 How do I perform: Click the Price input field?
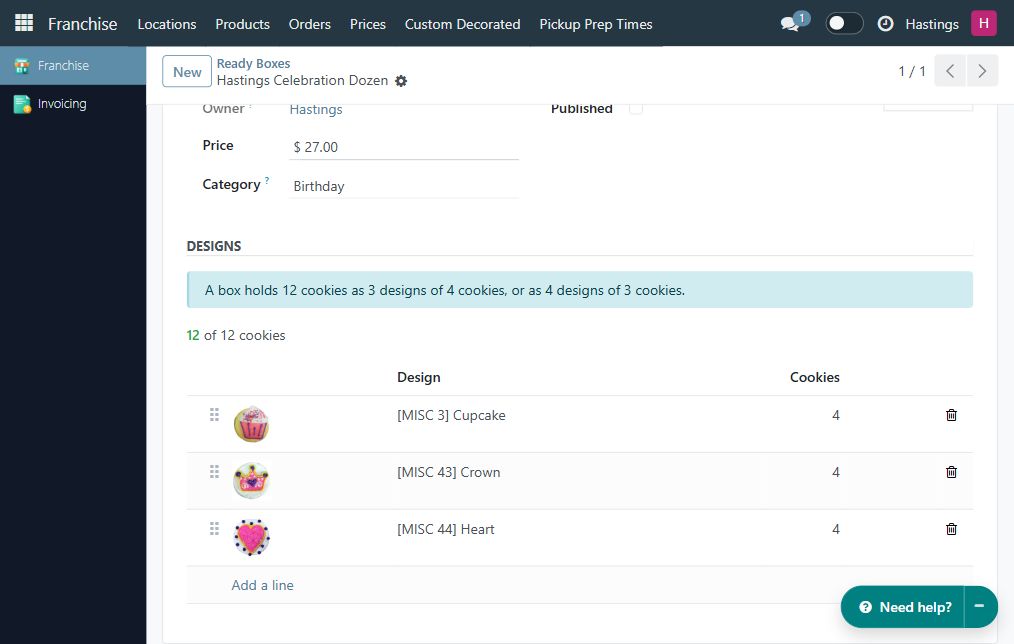point(404,147)
